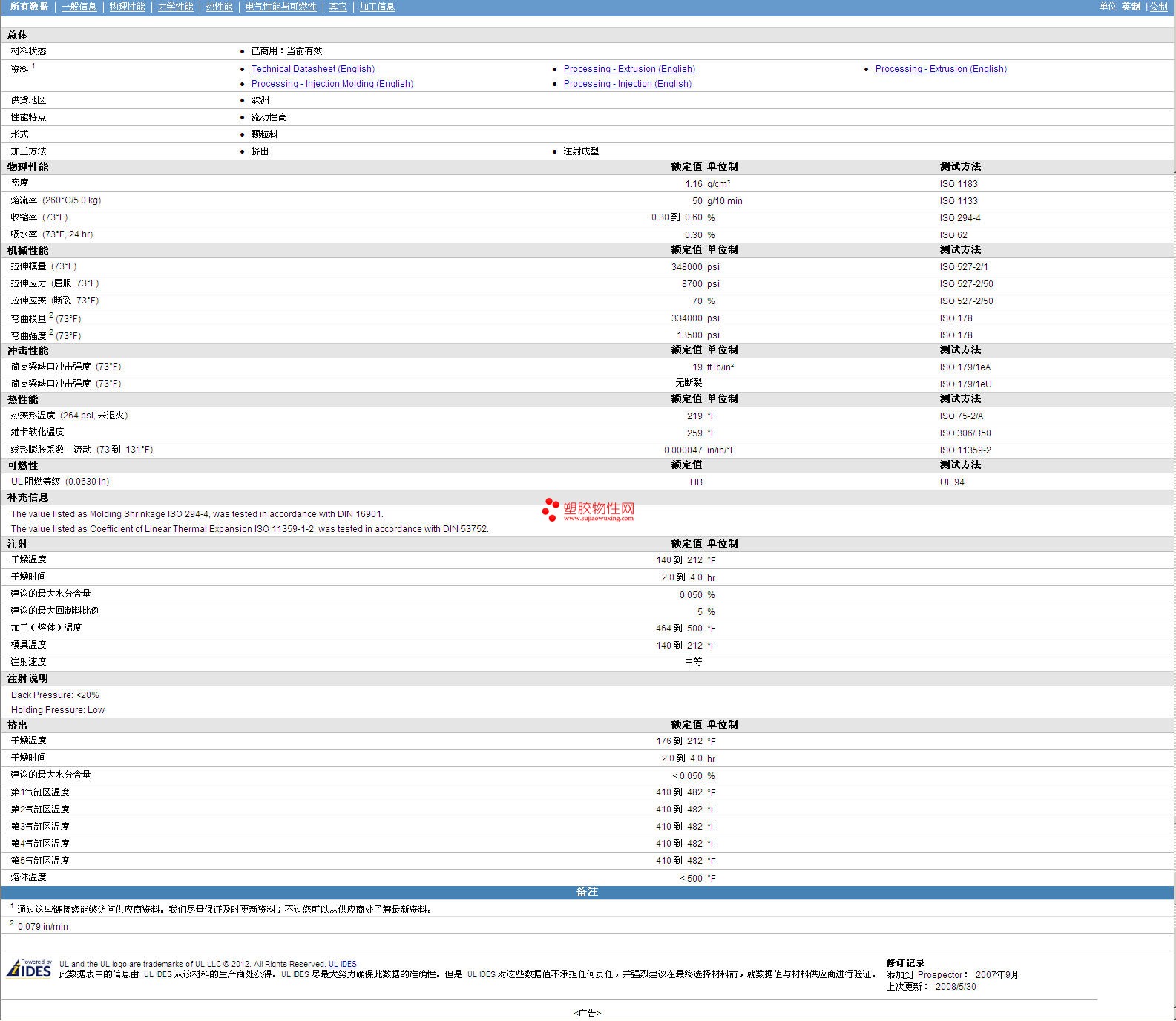Image resolution: width=1176 pixels, height=1021 pixels.
Task: Select the ISO 527-2/1 test method
Action: (964, 267)
